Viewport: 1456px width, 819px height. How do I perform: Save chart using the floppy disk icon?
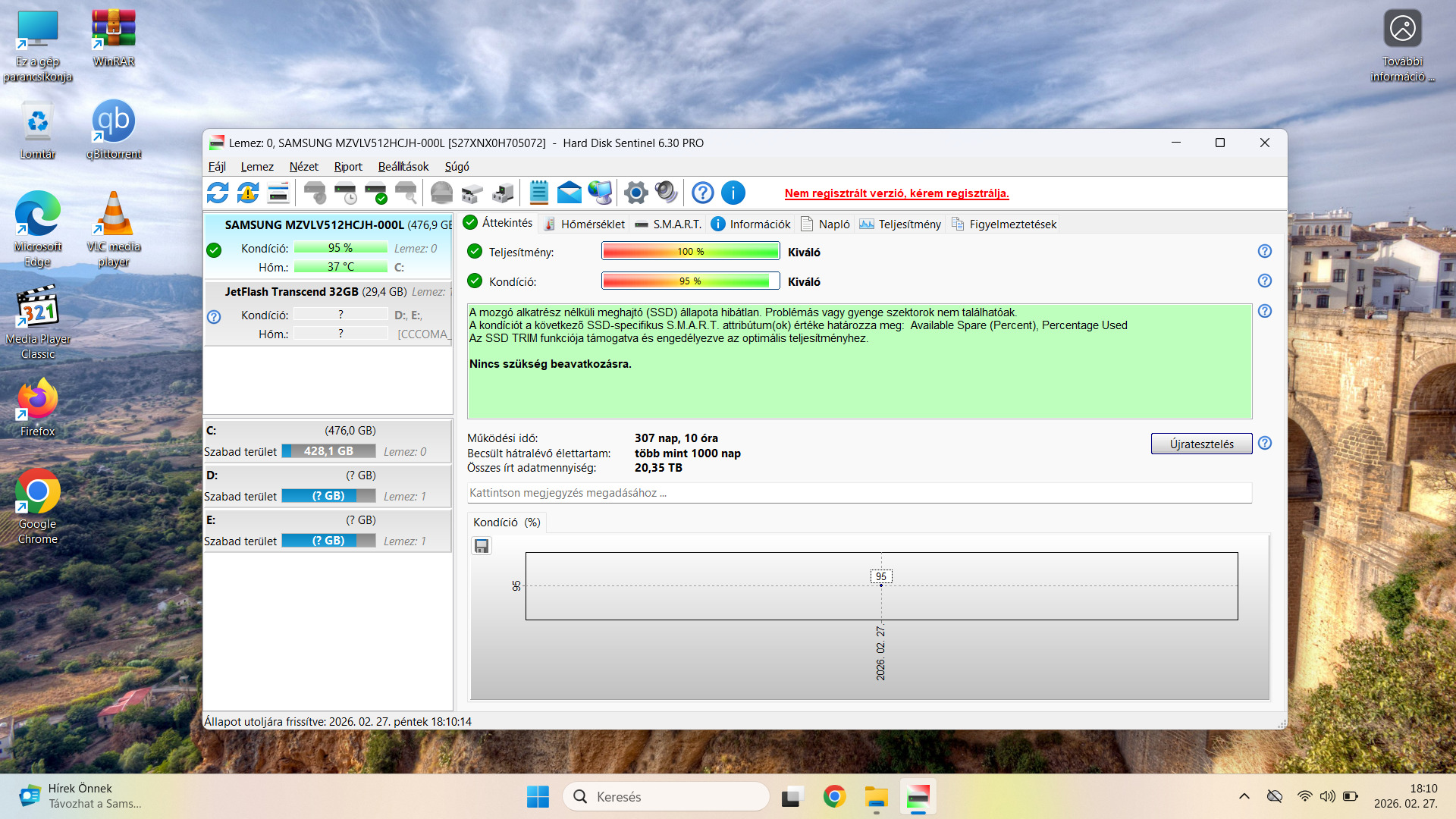coord(482,546)
